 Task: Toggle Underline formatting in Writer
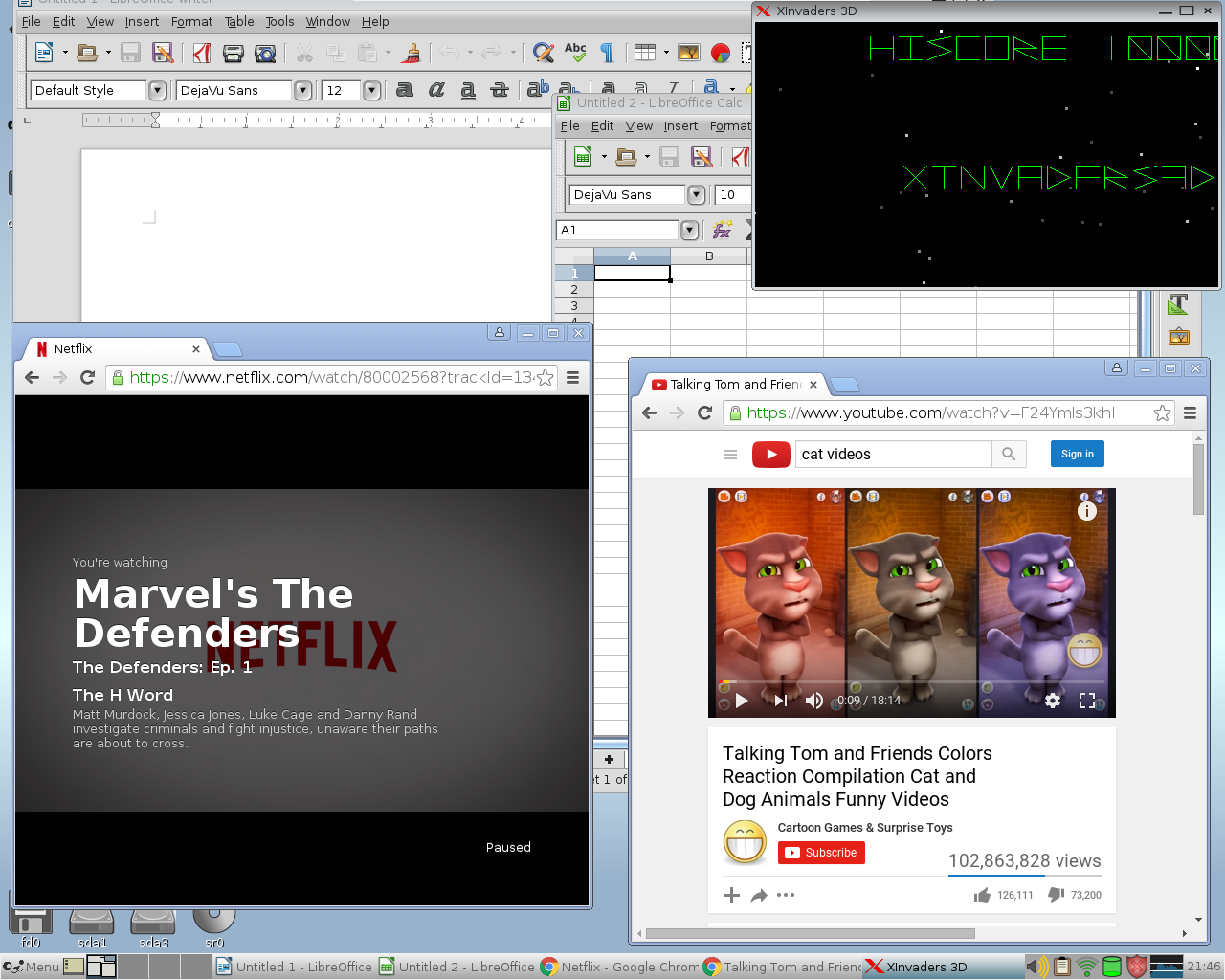(x=468, y=90)
